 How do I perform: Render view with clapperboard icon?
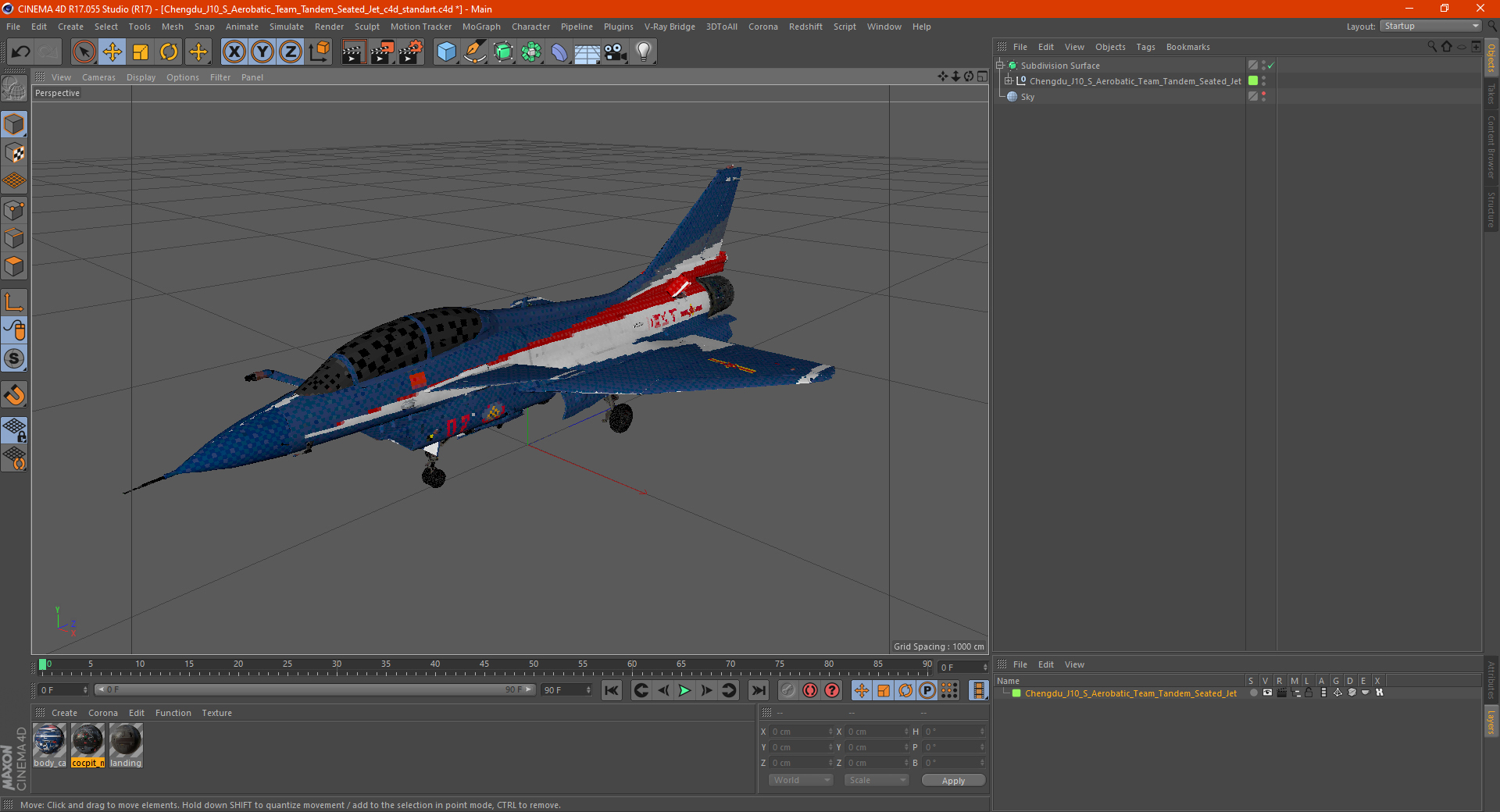point(353,52)
